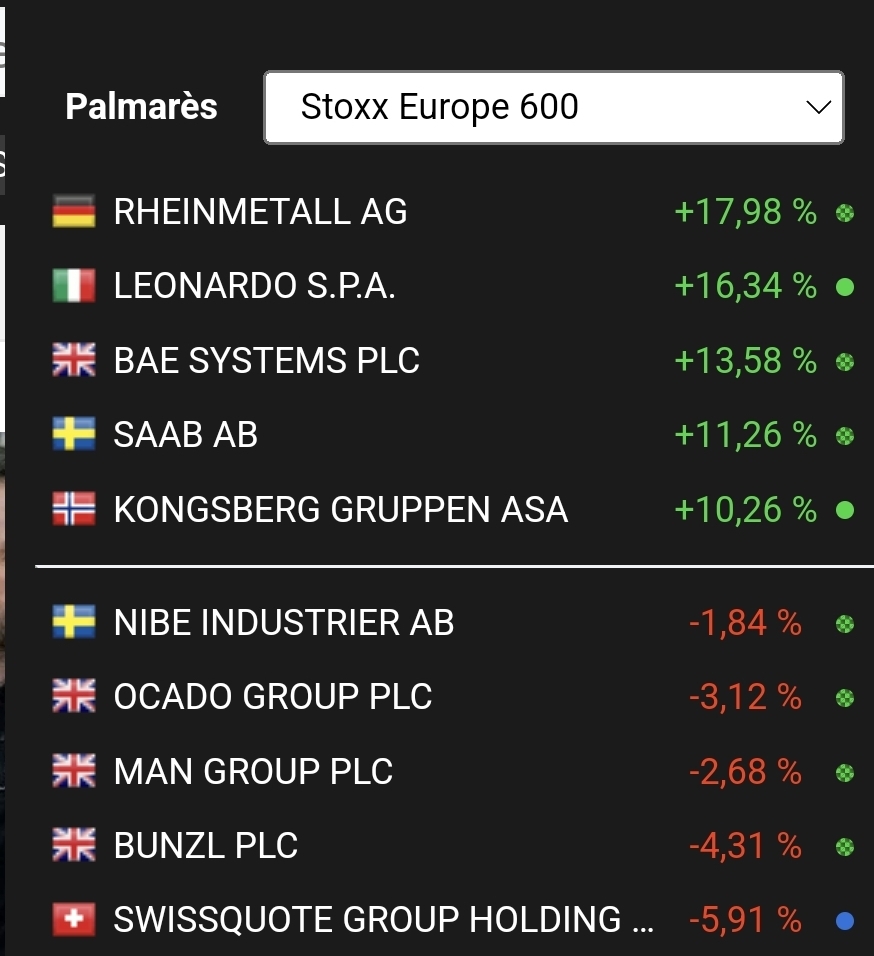This screenshot has width=874, height=956.
Task: View the MAN GROUP PLC listing
Action: pos(253,771)
